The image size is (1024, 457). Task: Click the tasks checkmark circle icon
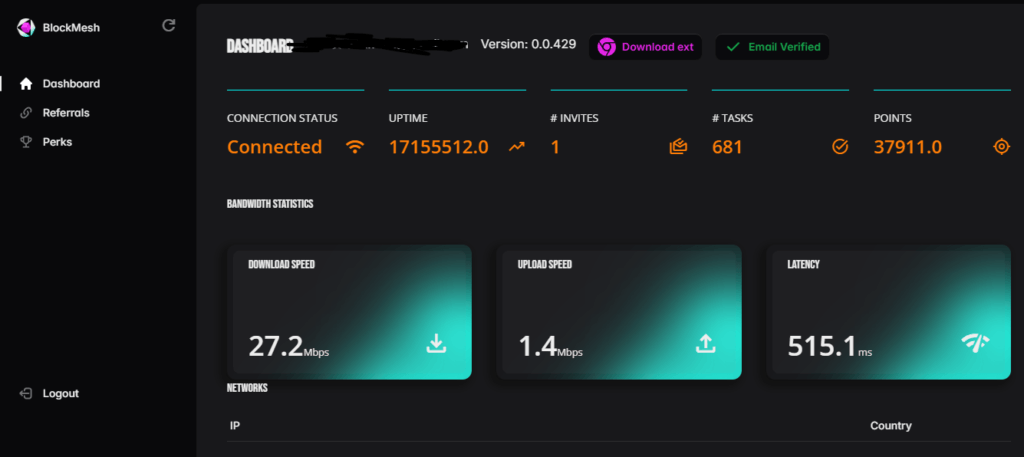(840, 147)
